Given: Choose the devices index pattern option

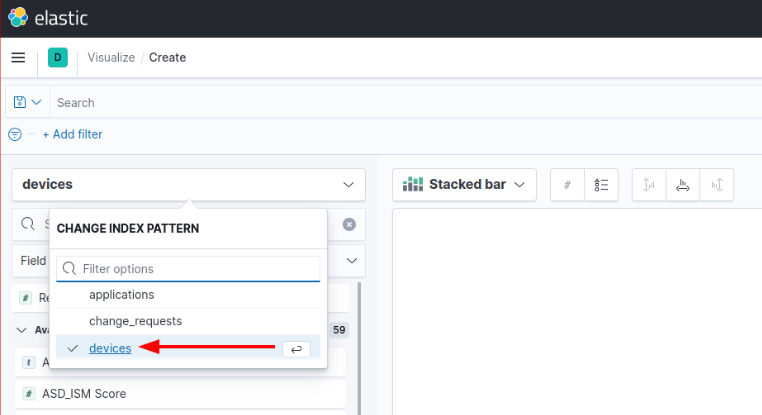Looking at the screenshot, I should pyautogui.click(x=110, y=348).
